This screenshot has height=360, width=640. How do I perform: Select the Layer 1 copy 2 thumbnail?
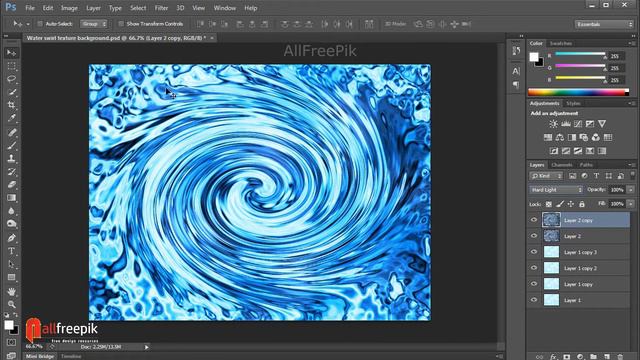coord(551,268)
